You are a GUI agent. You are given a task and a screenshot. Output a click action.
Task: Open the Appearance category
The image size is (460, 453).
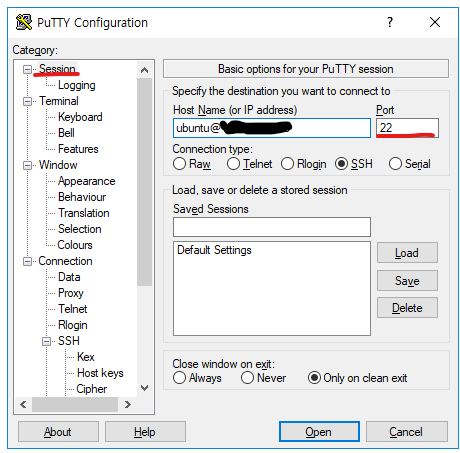coord(86,181)
